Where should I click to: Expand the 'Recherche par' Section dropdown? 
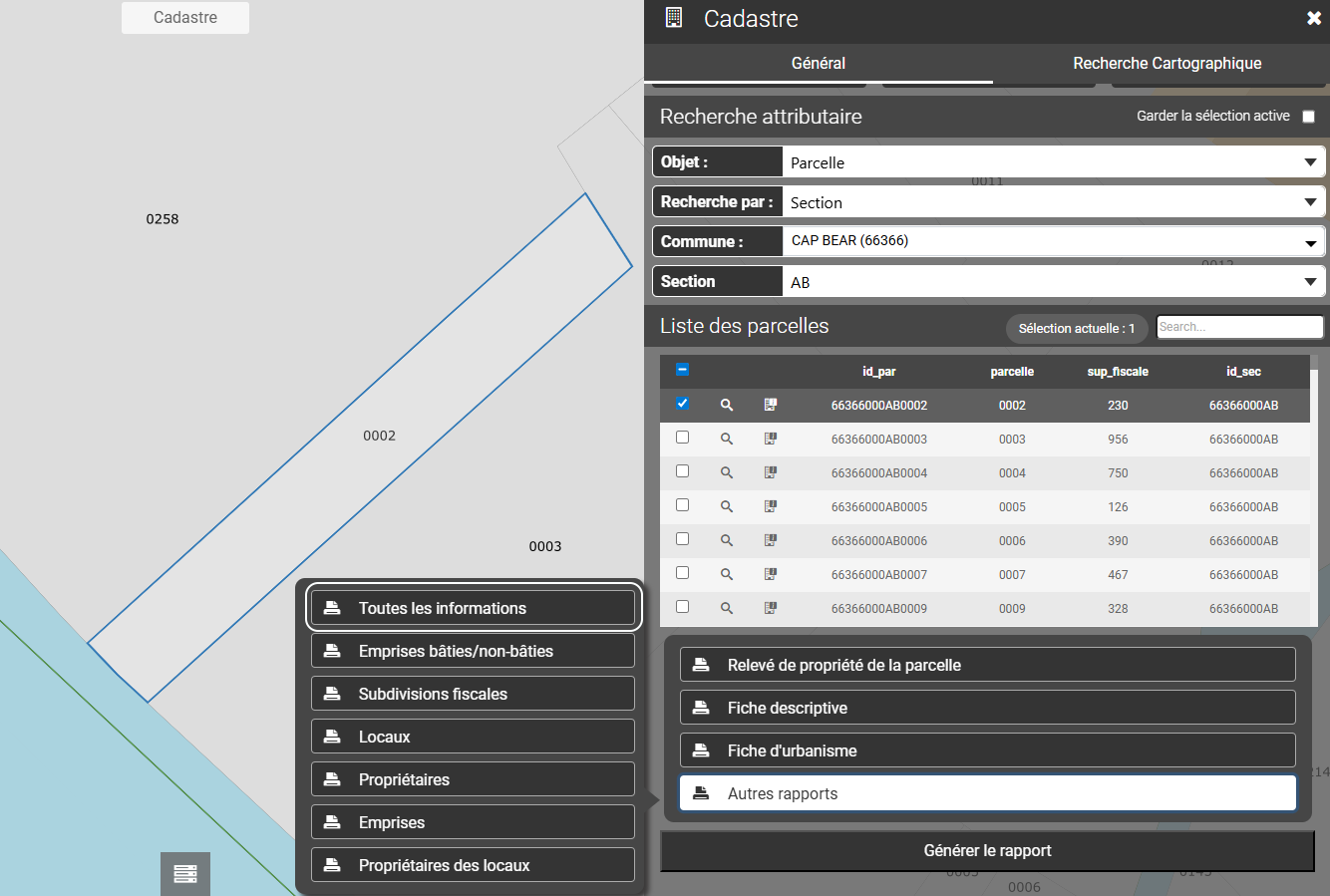tap(1053, 202)
